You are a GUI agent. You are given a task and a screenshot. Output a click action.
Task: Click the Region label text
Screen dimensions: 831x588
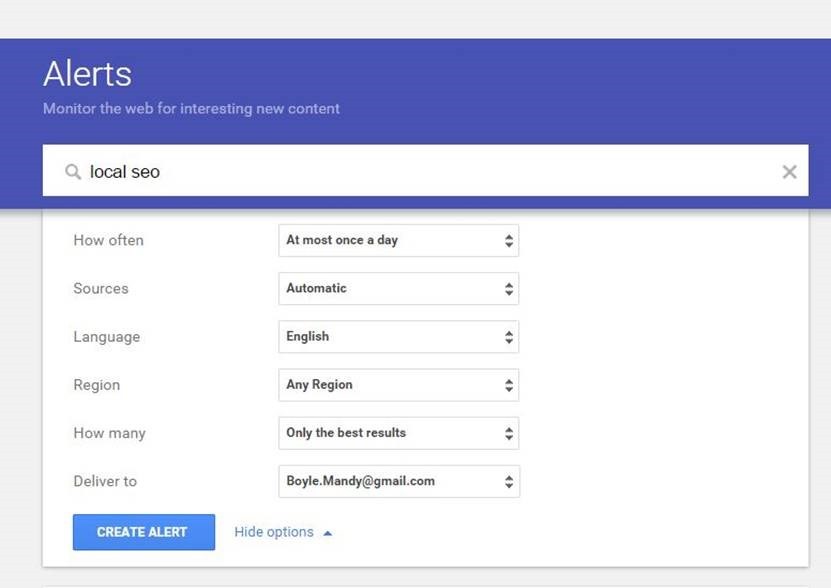(x=96, y=385)
